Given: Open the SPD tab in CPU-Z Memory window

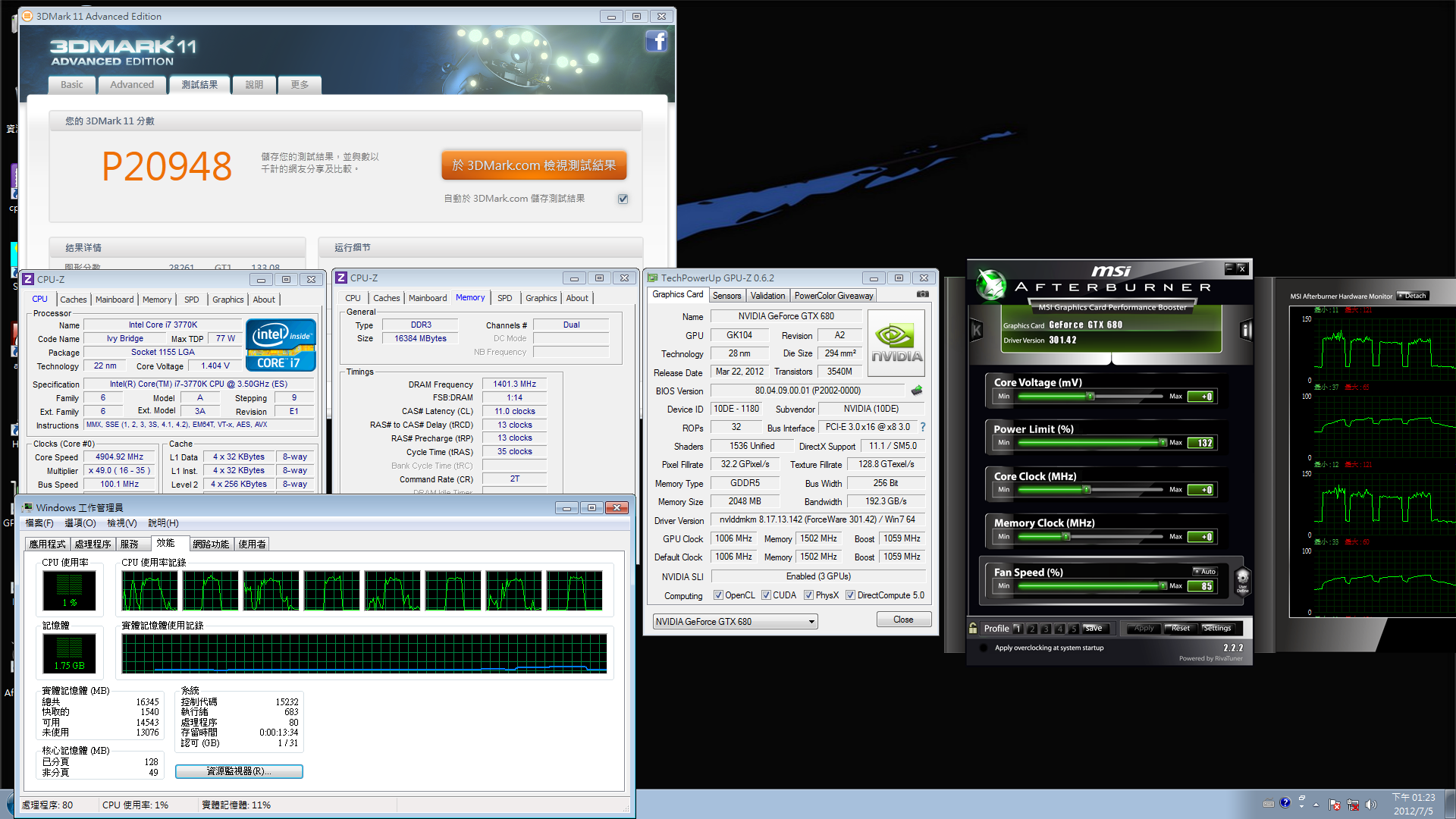Looking at the screenshot, I should coord(505,298).
